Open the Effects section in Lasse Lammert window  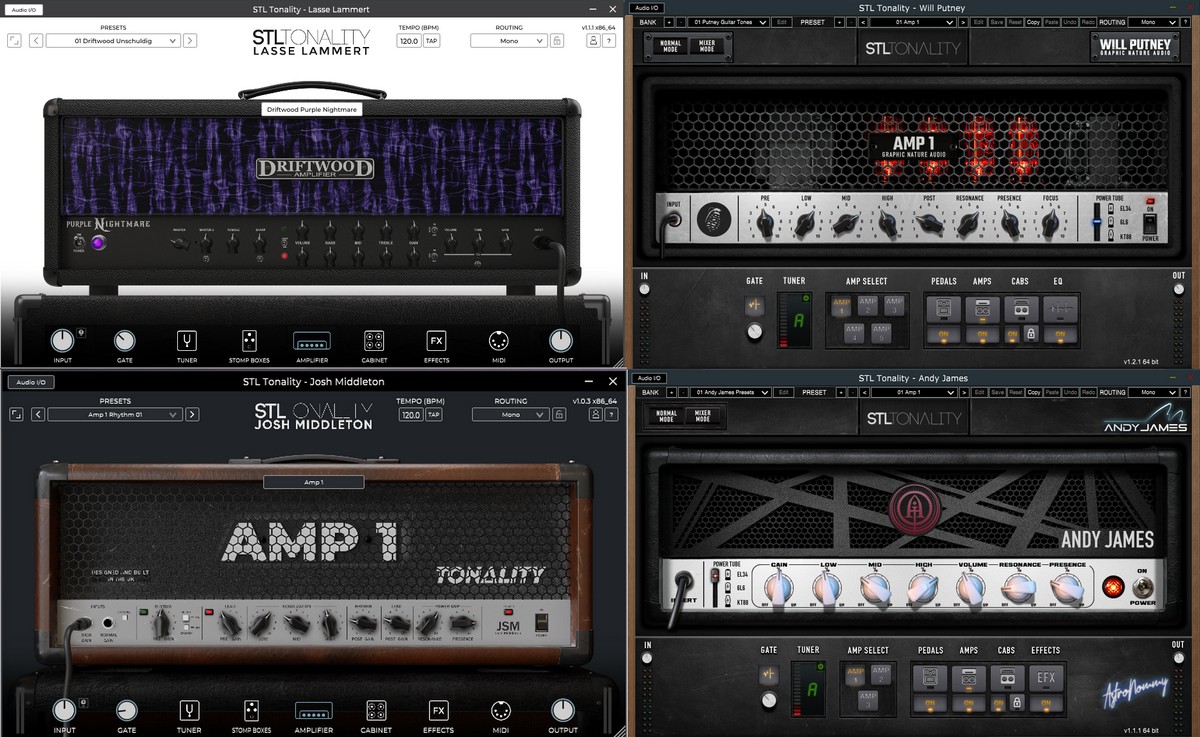(x=436, y=341)
